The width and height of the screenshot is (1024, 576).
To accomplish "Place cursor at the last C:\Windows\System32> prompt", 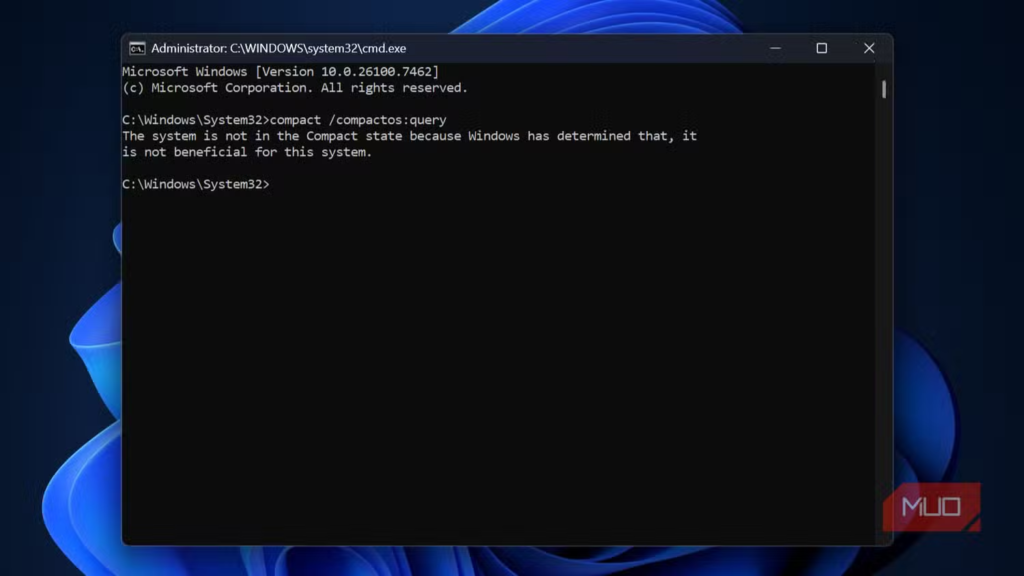I will coord(274,184).
